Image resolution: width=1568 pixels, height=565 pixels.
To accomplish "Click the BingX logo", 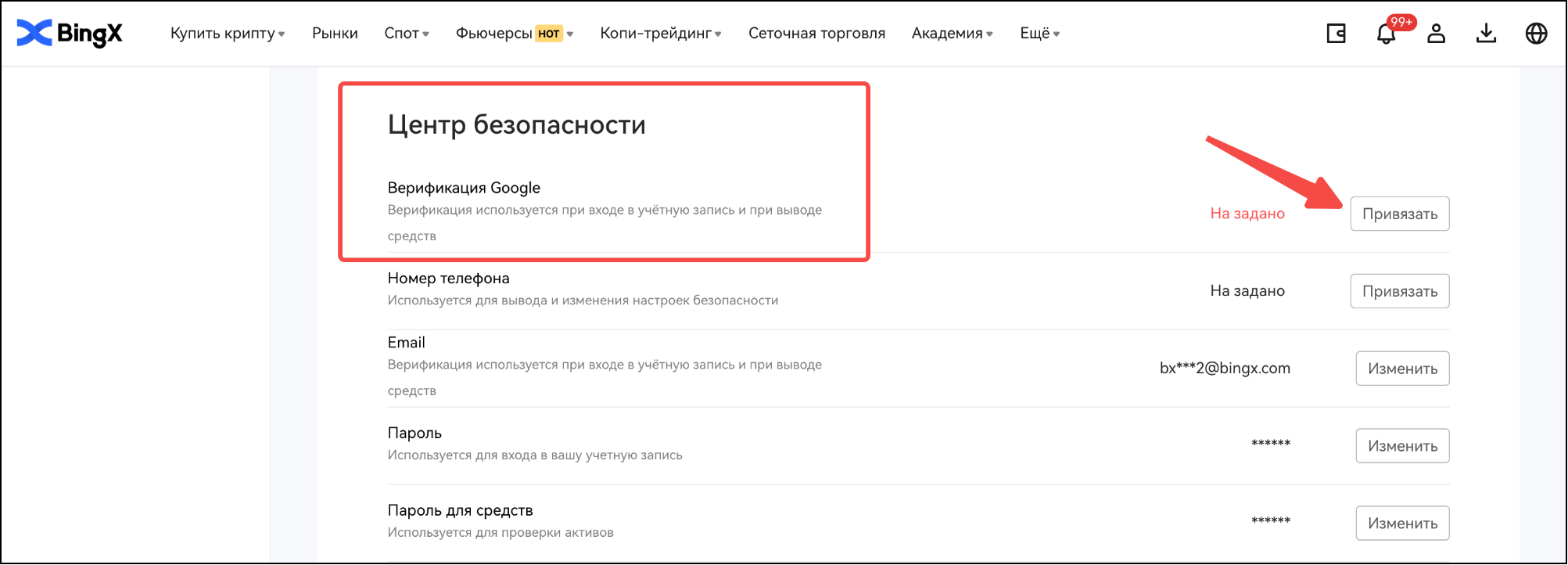I will click(x=70, y=33).
